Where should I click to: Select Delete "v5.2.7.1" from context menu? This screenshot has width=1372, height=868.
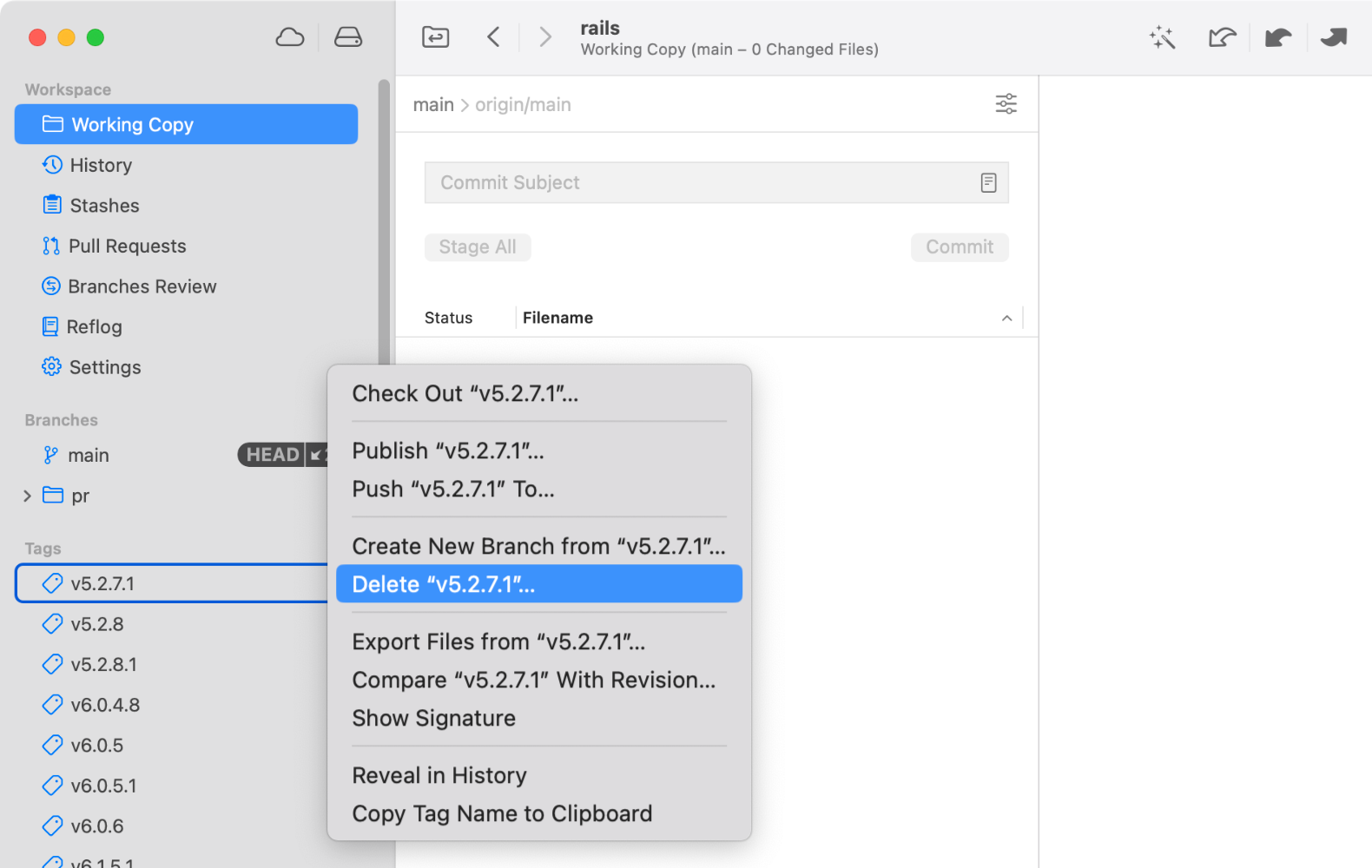coord(538,584)
